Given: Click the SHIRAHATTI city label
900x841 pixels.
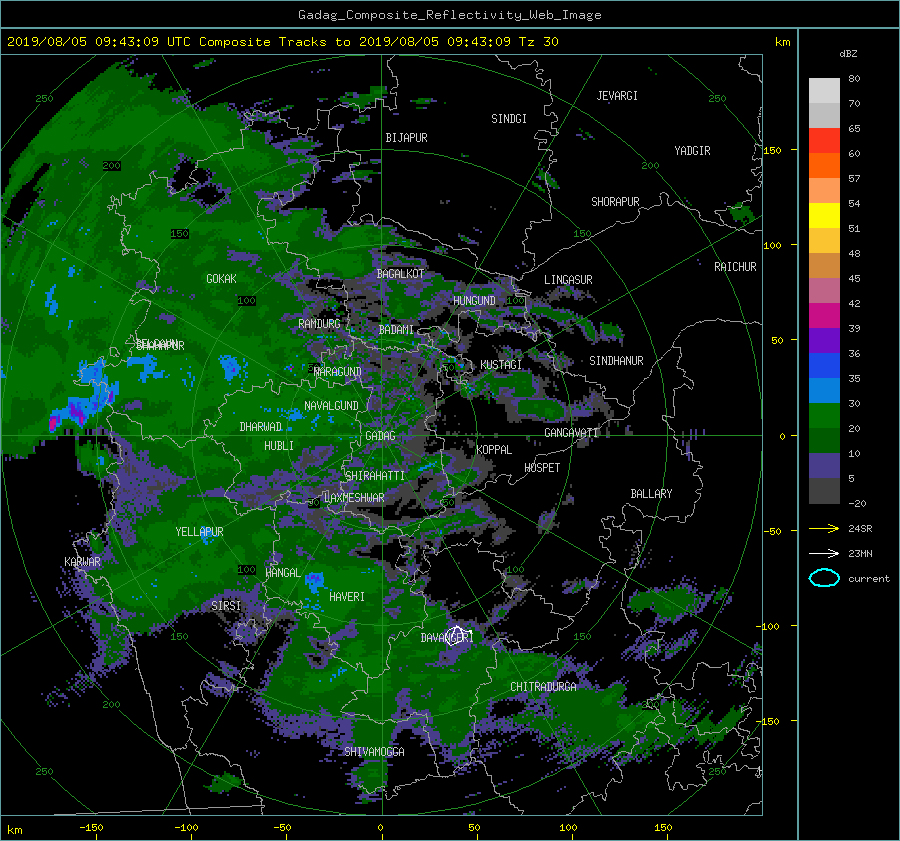Looking at the screenshot, I should tap(375, 476).
